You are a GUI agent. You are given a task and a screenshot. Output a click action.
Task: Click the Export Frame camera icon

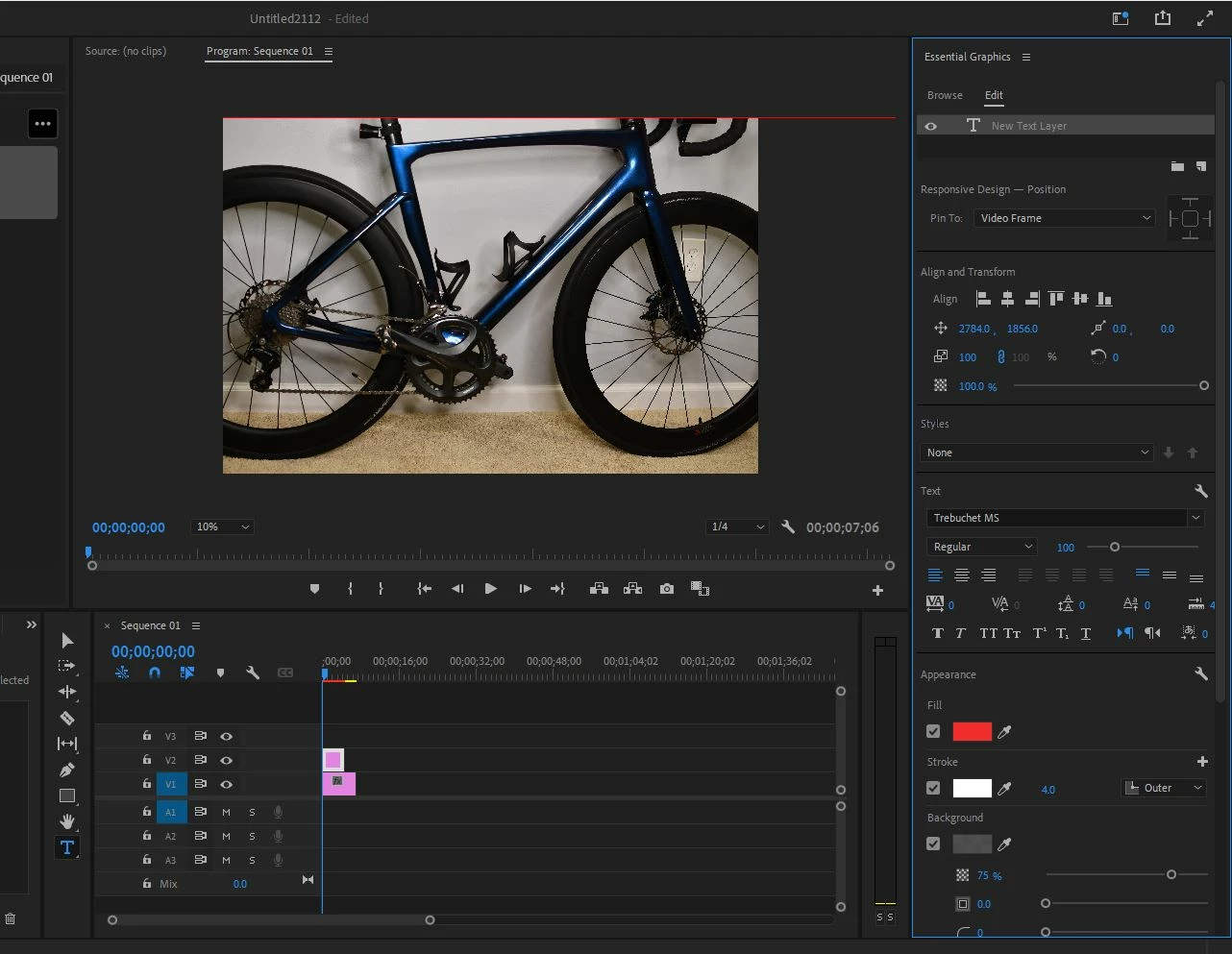click(667, 589)
